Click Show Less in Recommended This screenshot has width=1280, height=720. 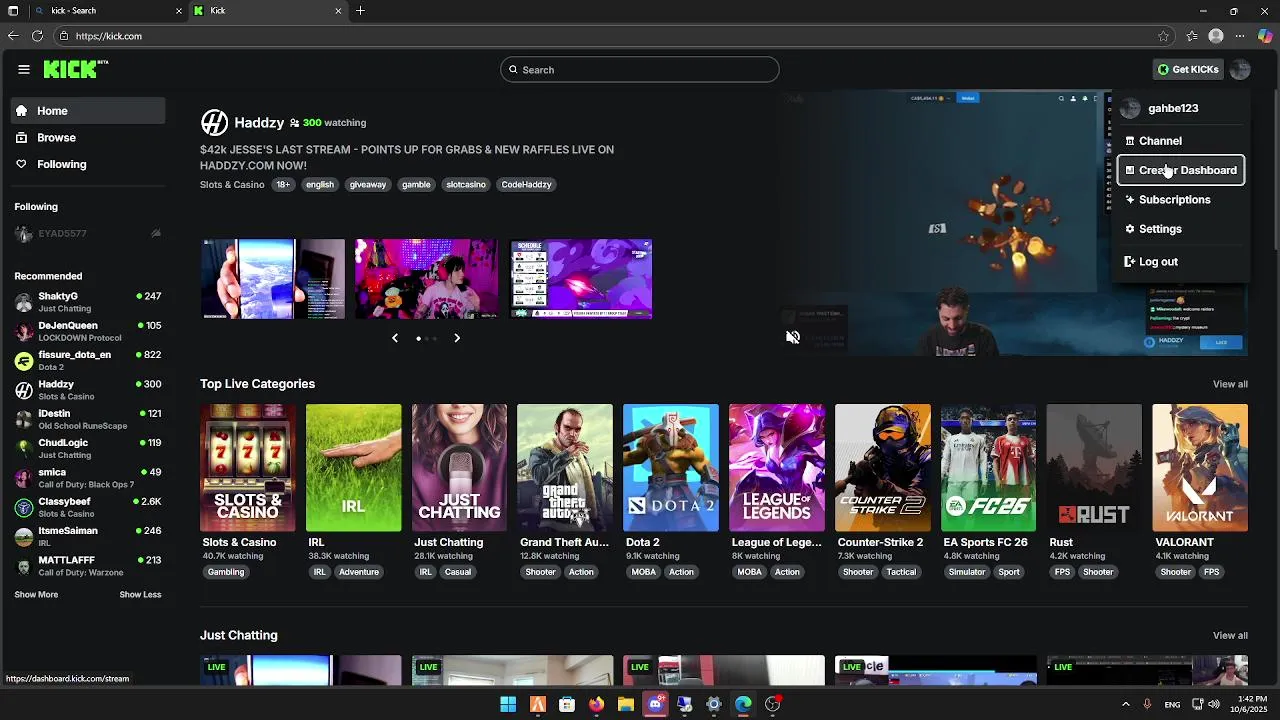(x=140, y=595)
